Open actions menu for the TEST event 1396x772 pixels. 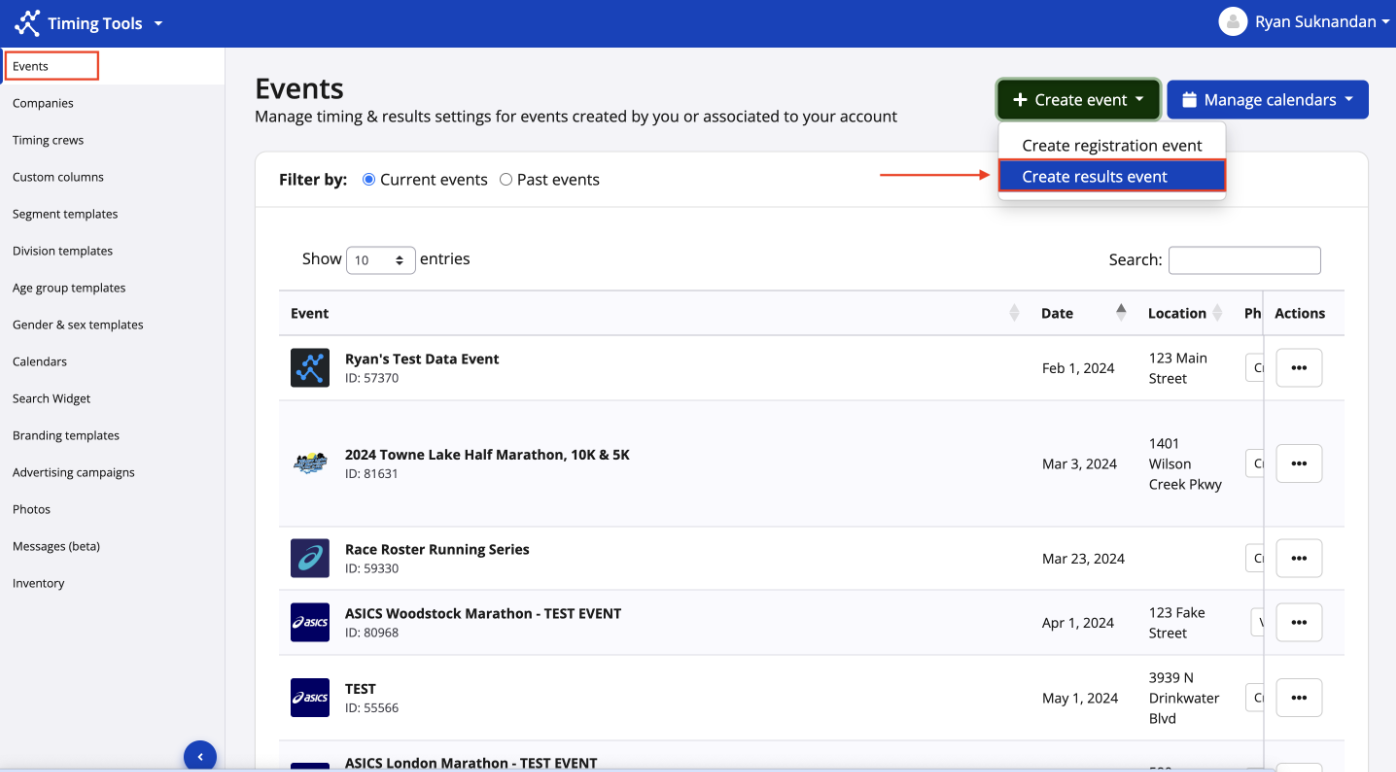pos(1298,698)
